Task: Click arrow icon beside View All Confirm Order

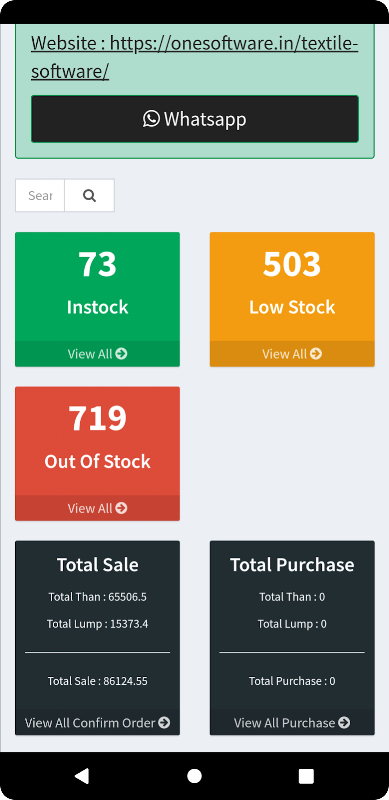Action: coord(164,722)
